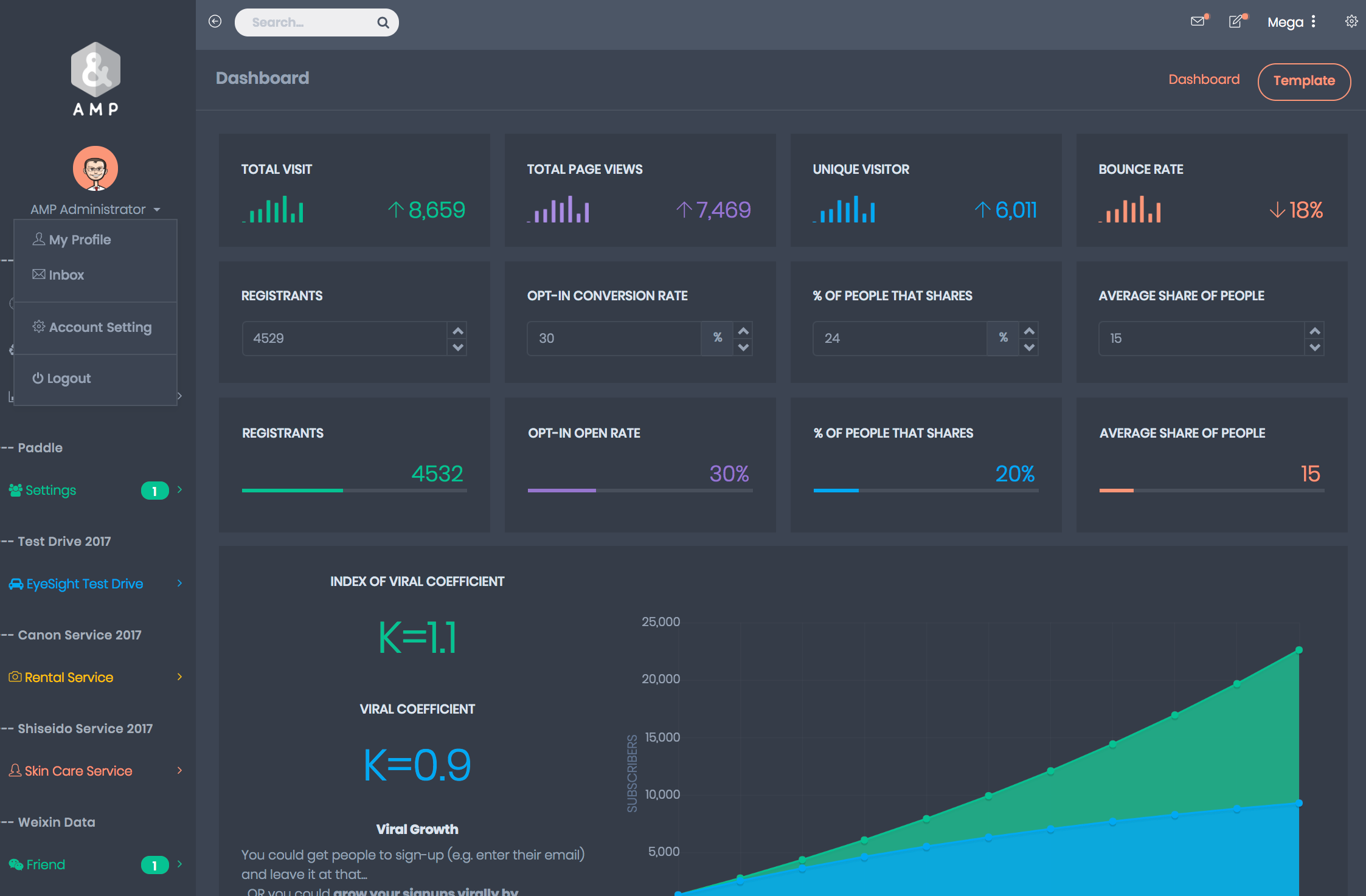The width and height of the screenshot is (1366, 896).
Task: Click the My Profile person icon
Action: point(39,239)
